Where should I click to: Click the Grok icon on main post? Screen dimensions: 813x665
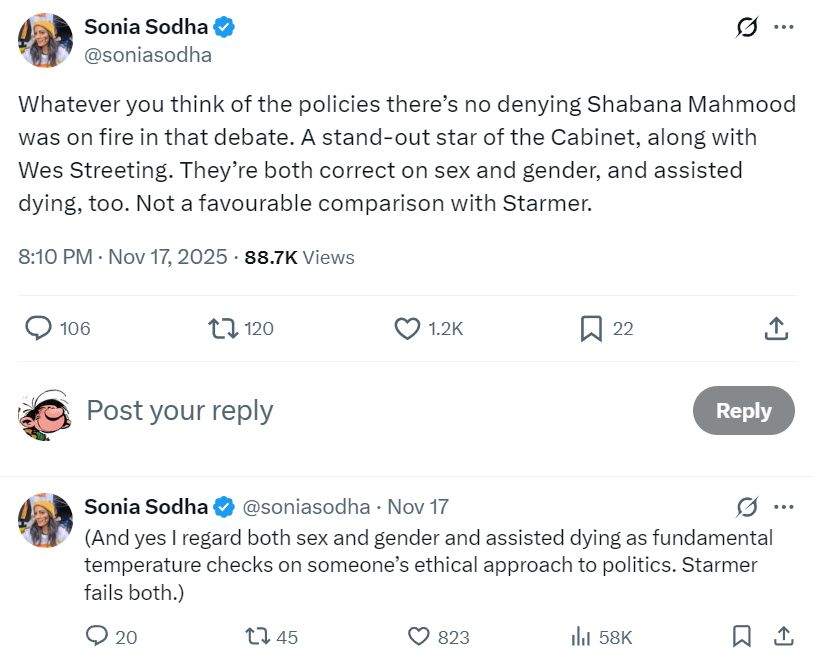point(747,27)
